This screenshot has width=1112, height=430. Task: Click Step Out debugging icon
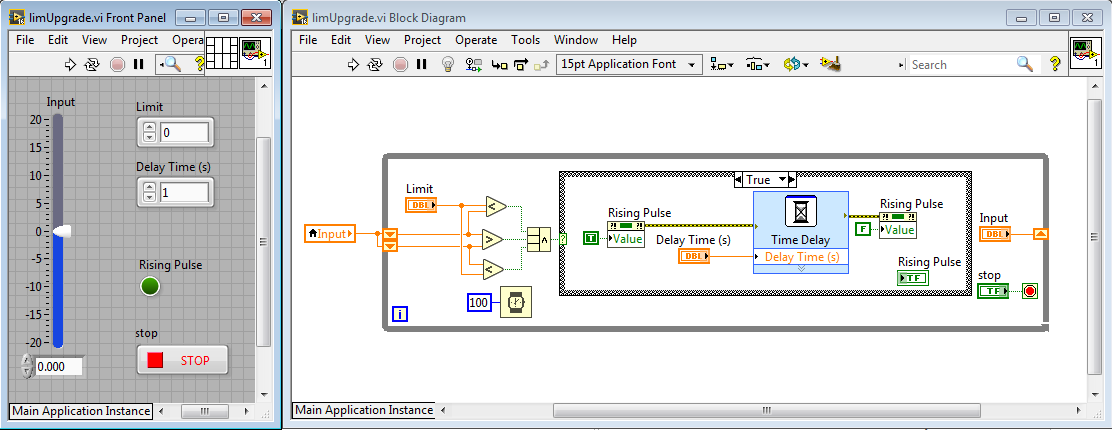[x=543, y=65]
